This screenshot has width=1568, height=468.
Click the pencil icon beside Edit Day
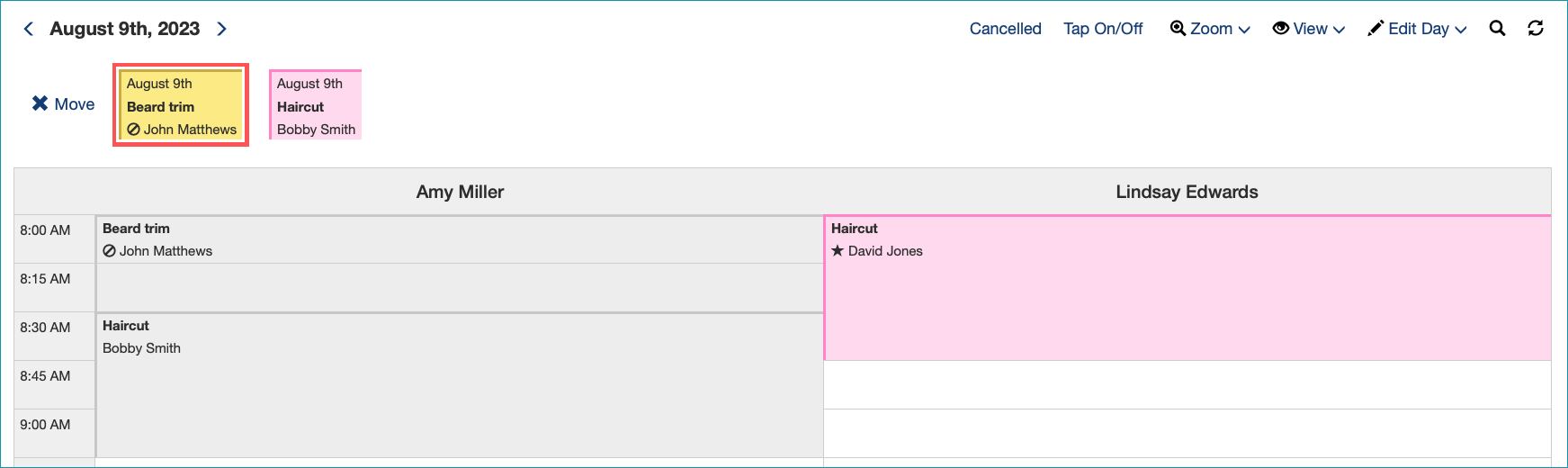(1375, 28)
